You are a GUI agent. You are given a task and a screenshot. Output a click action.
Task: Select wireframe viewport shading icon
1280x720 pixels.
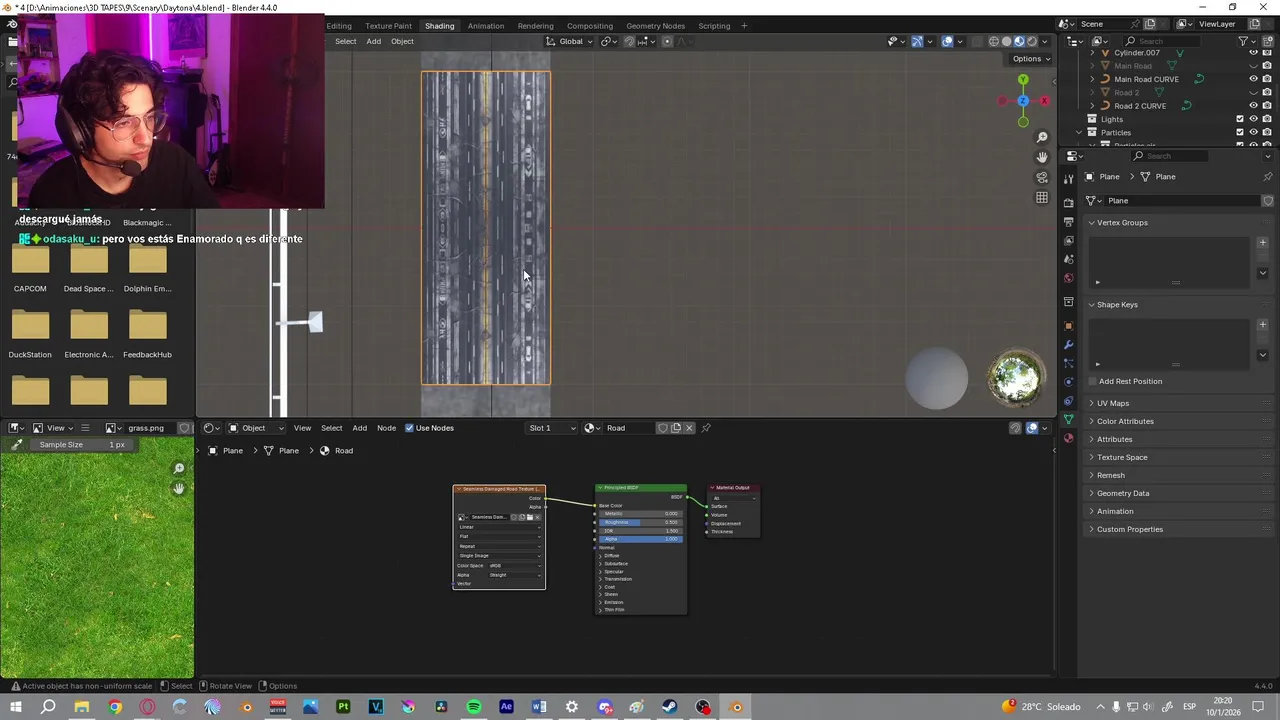(x=993, y=41)
